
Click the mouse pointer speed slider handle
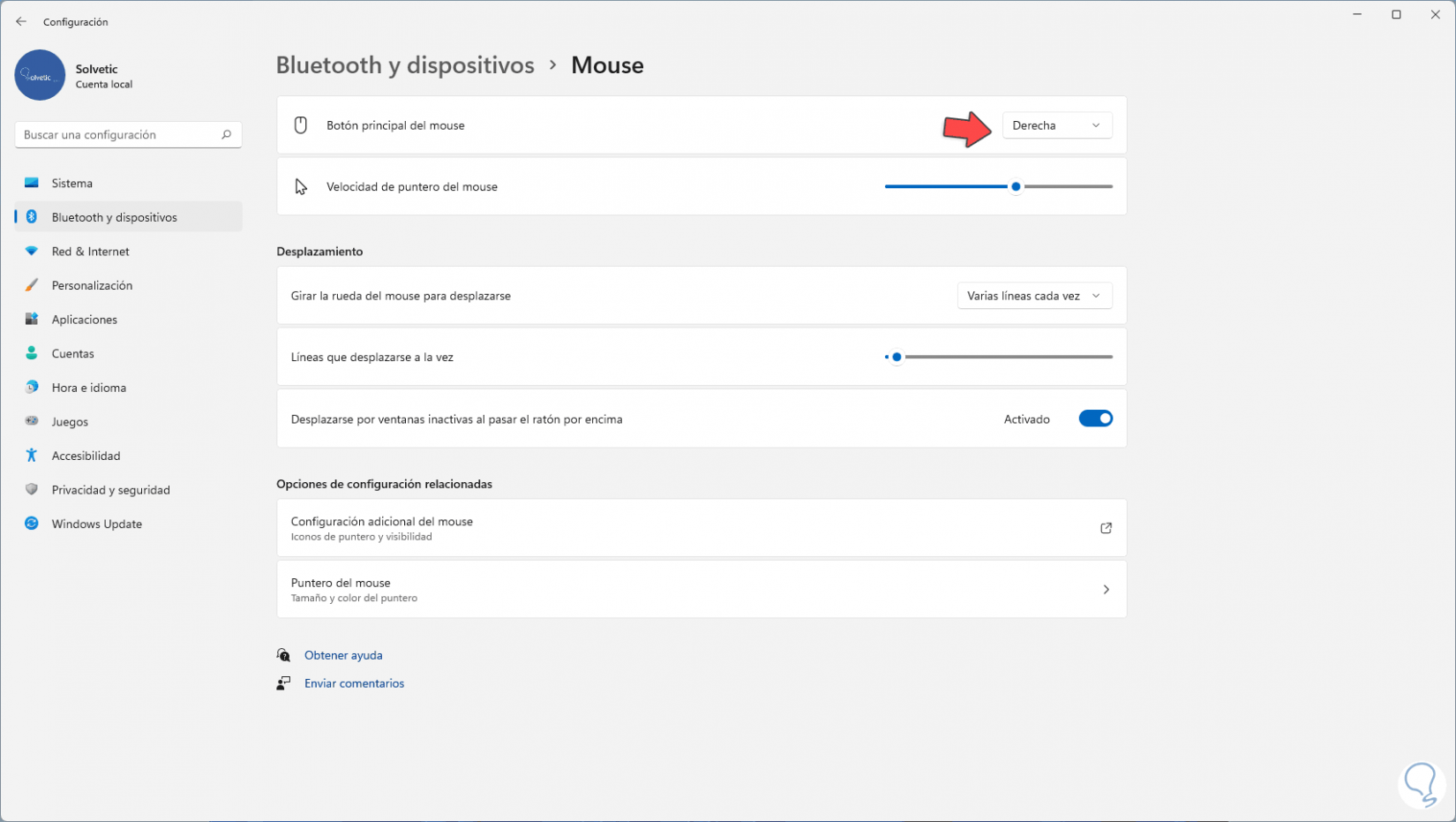(1016, 187)
